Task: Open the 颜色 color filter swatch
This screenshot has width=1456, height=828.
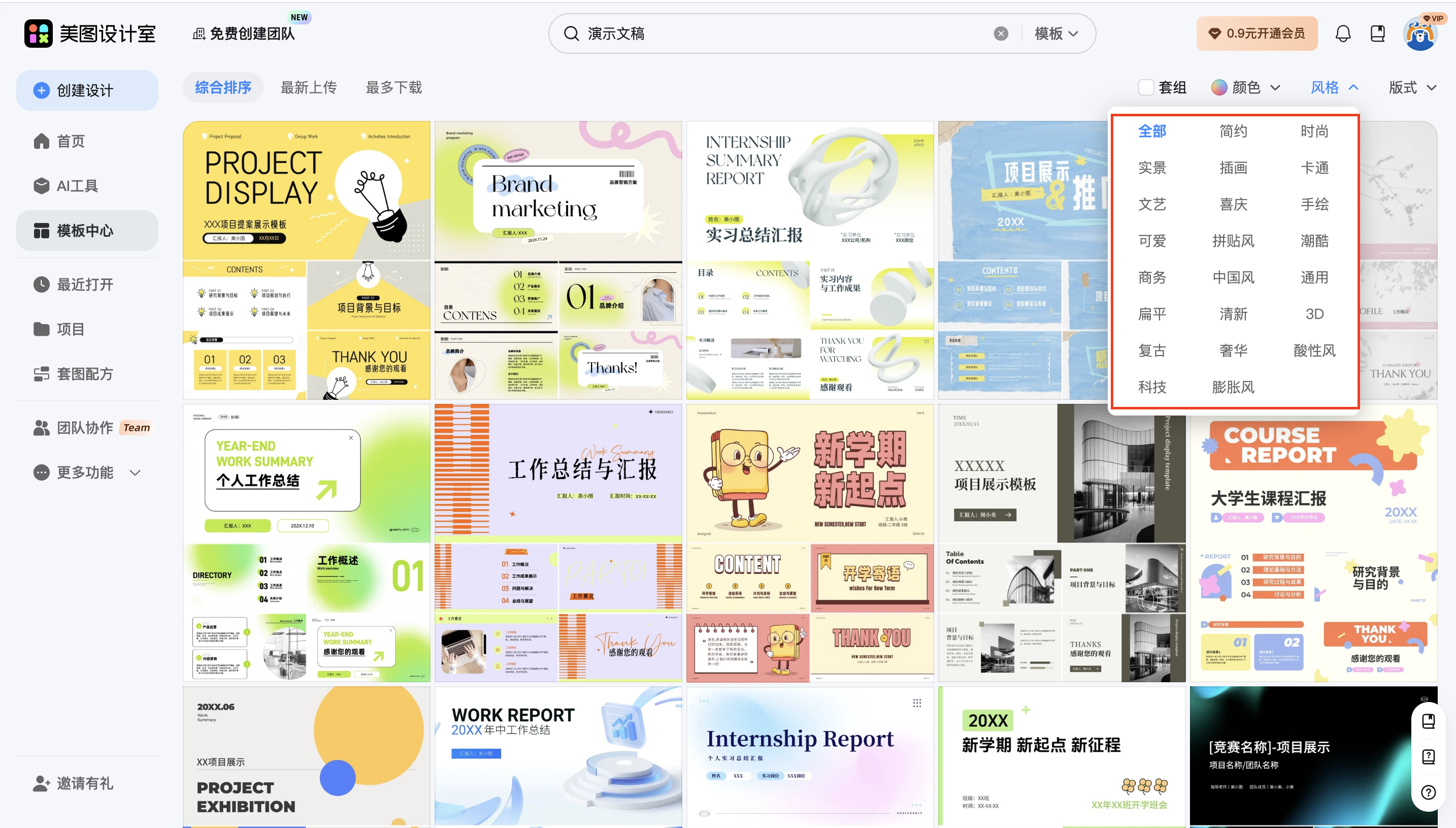Action: [x=1218, y=87]
